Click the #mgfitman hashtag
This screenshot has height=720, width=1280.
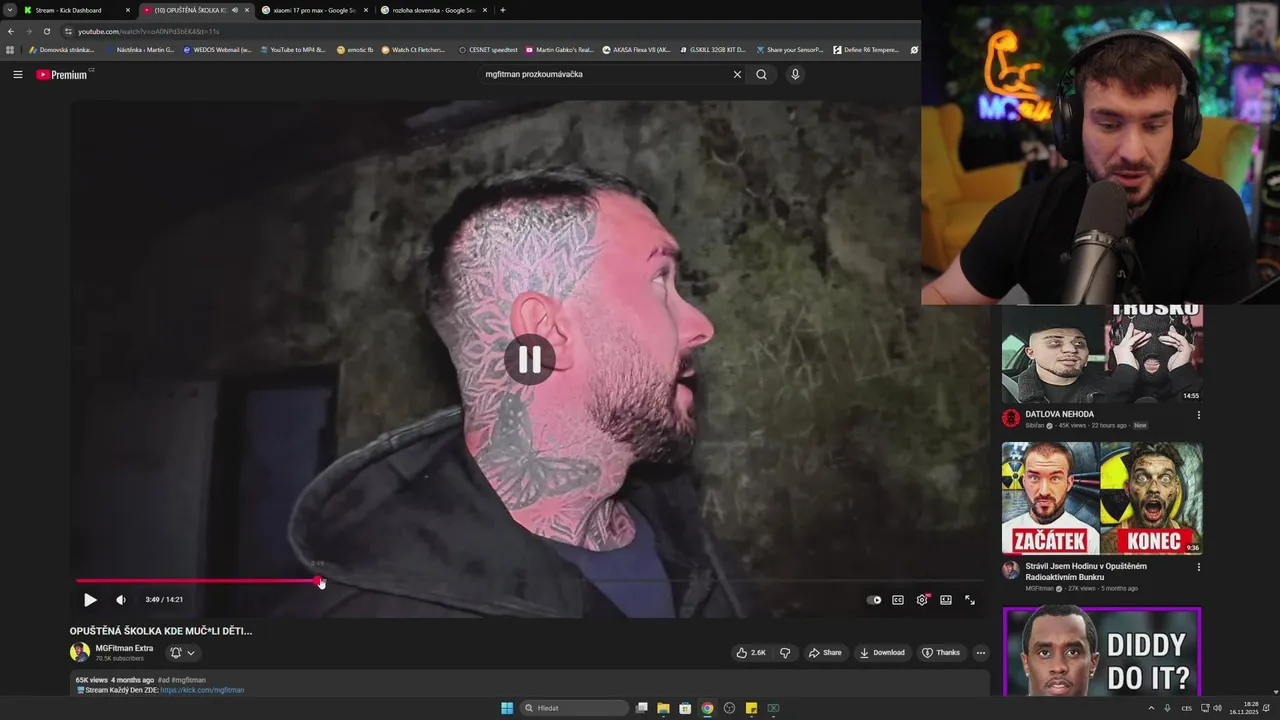click(189, 680)
